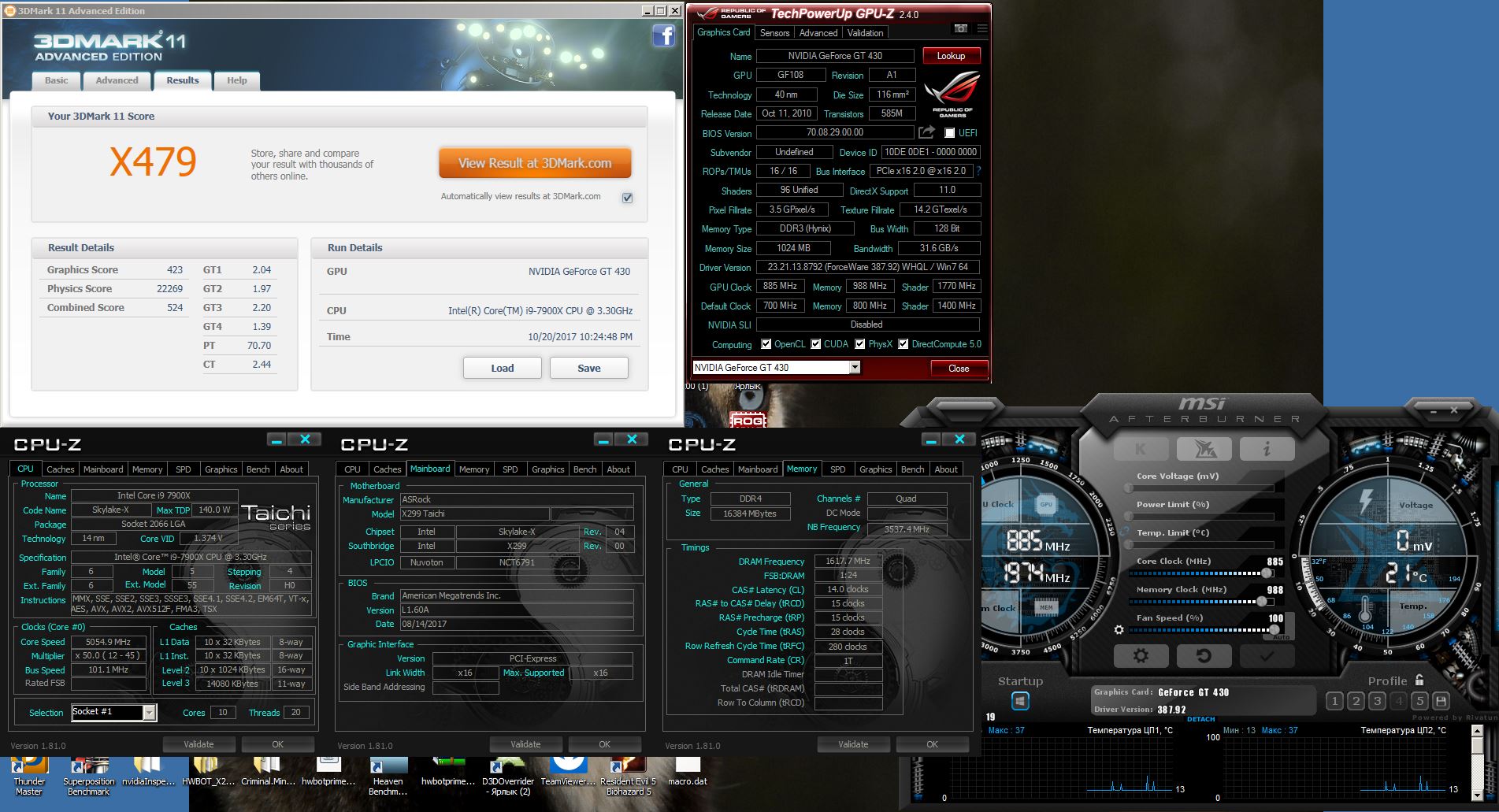Apply Afterburner settings with the checkmark button
This screenshot has width=1499, height=812.
(x=1267, y=655)
